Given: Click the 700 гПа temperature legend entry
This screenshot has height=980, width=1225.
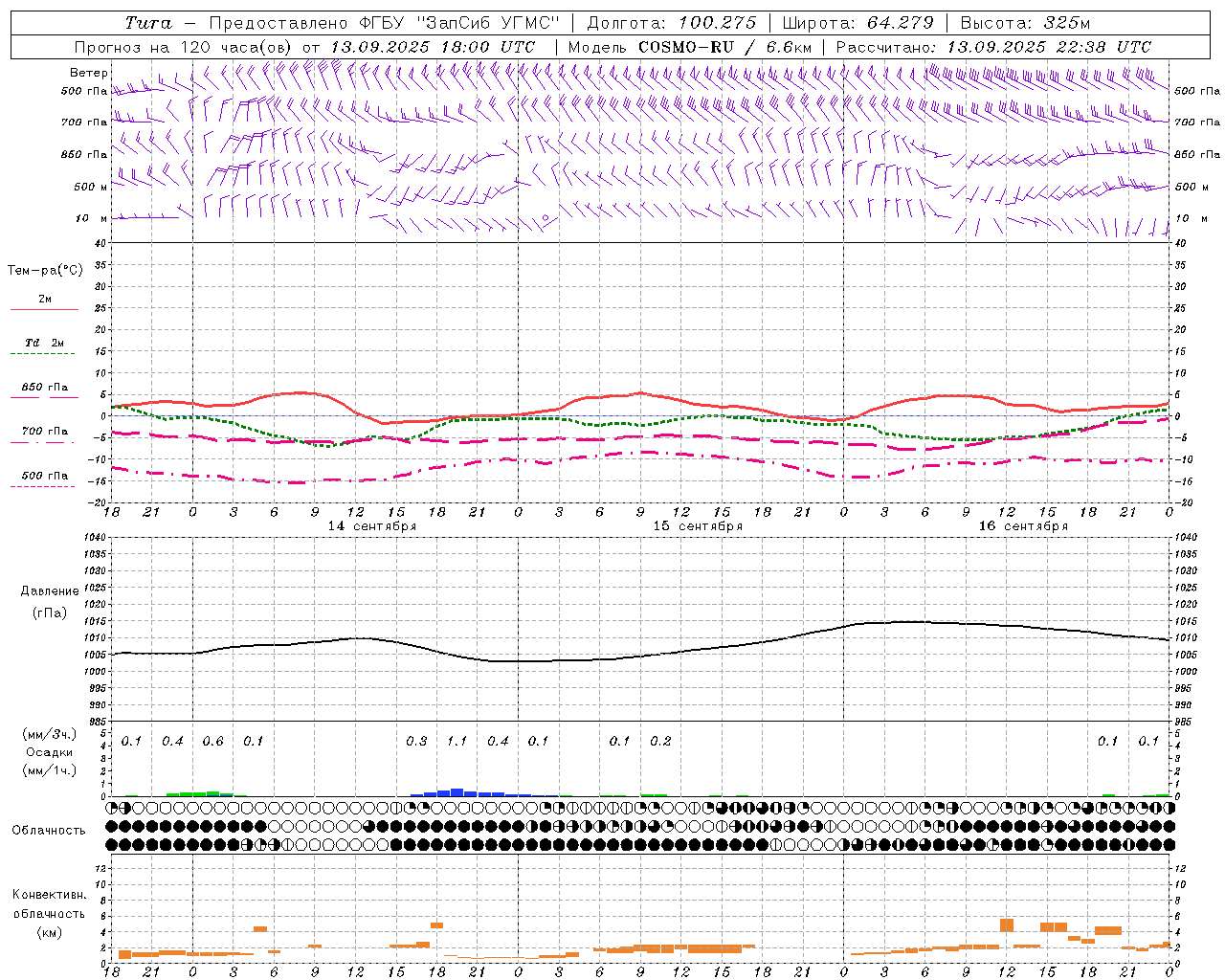Looking at the screenshot, I should pyautogui.click(x=45, y=432).
